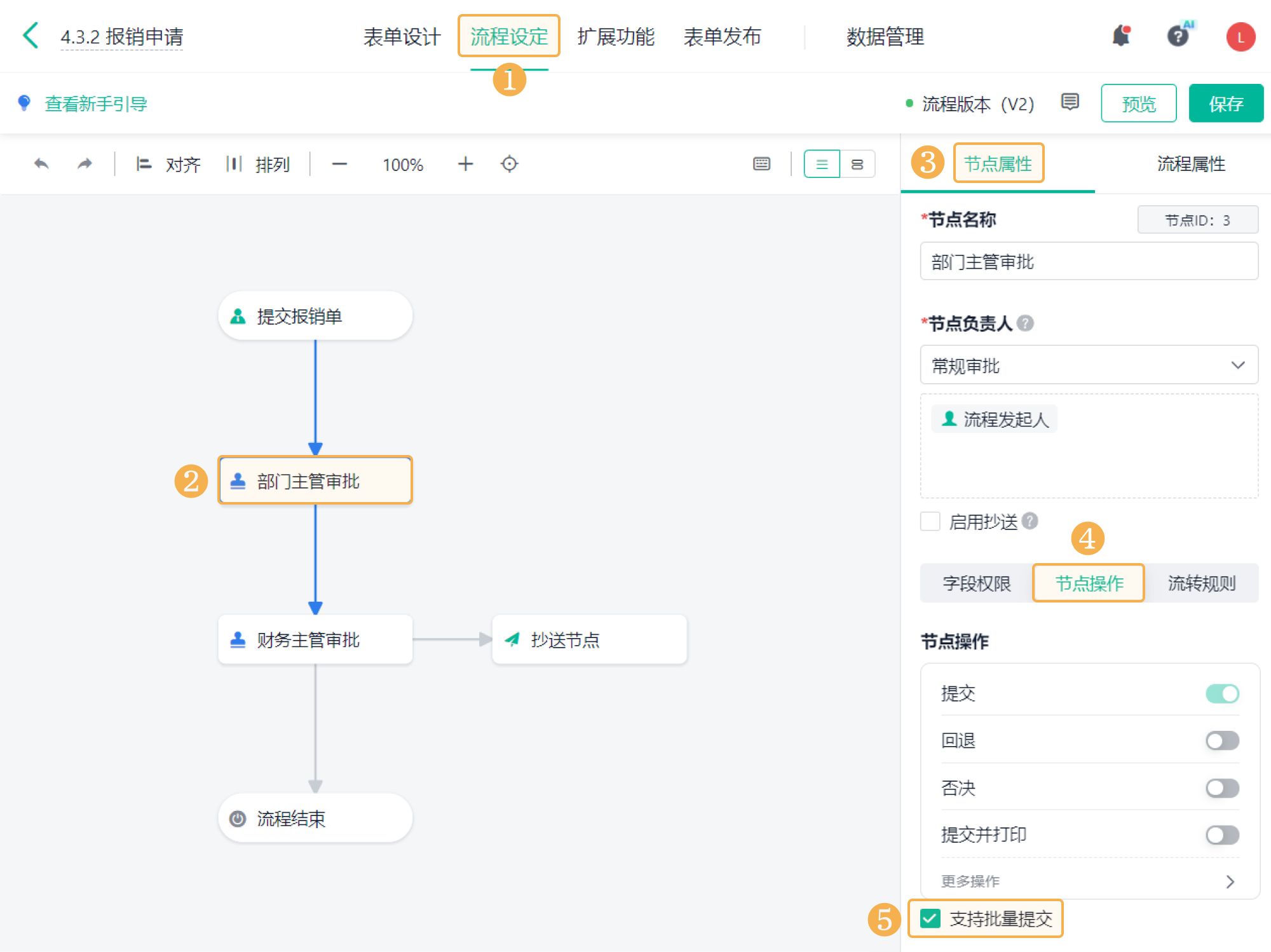Uncheck 支持批量提交 checkbox

coord(930,918)
